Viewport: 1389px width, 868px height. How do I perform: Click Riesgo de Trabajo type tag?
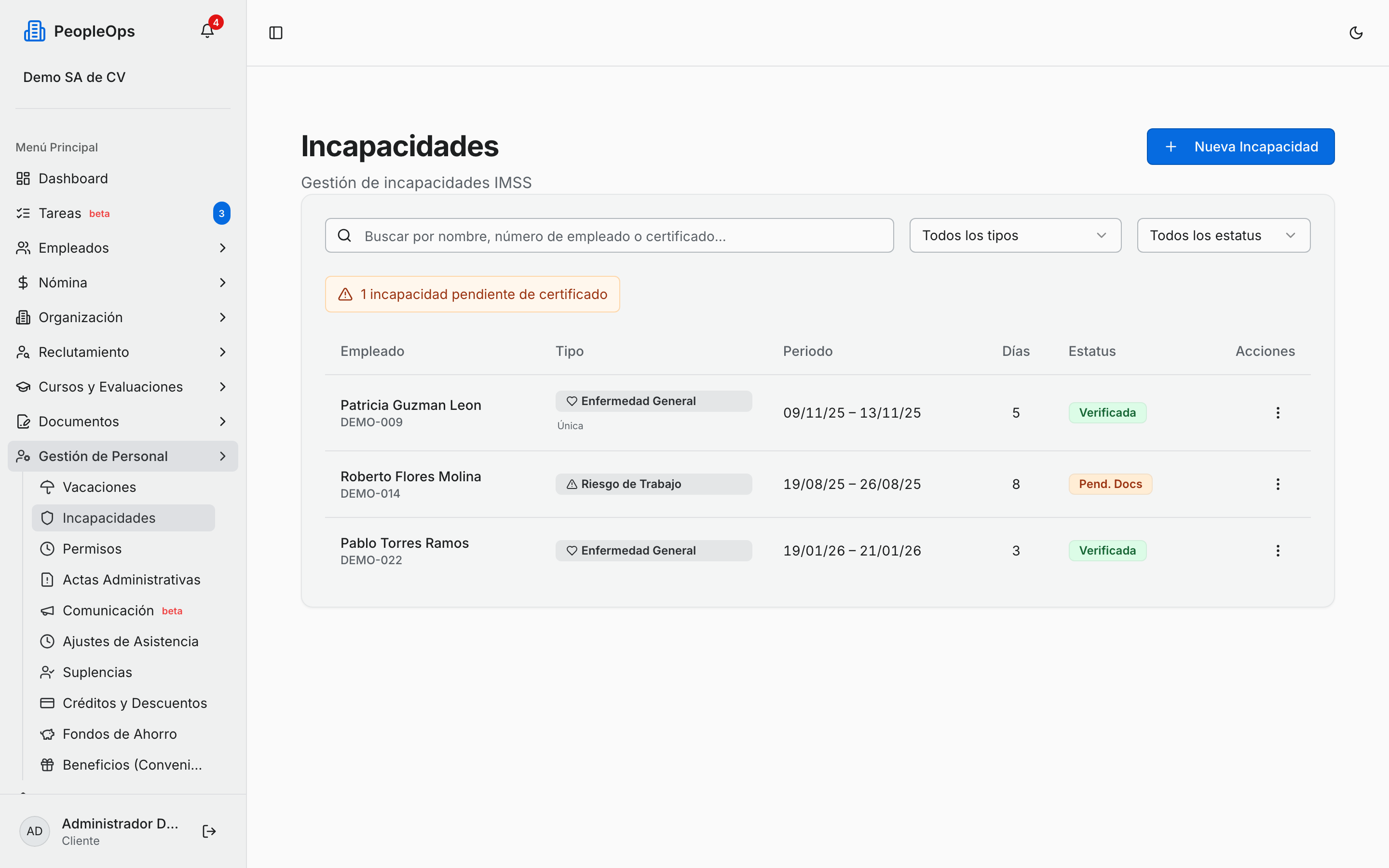[653, 484]
